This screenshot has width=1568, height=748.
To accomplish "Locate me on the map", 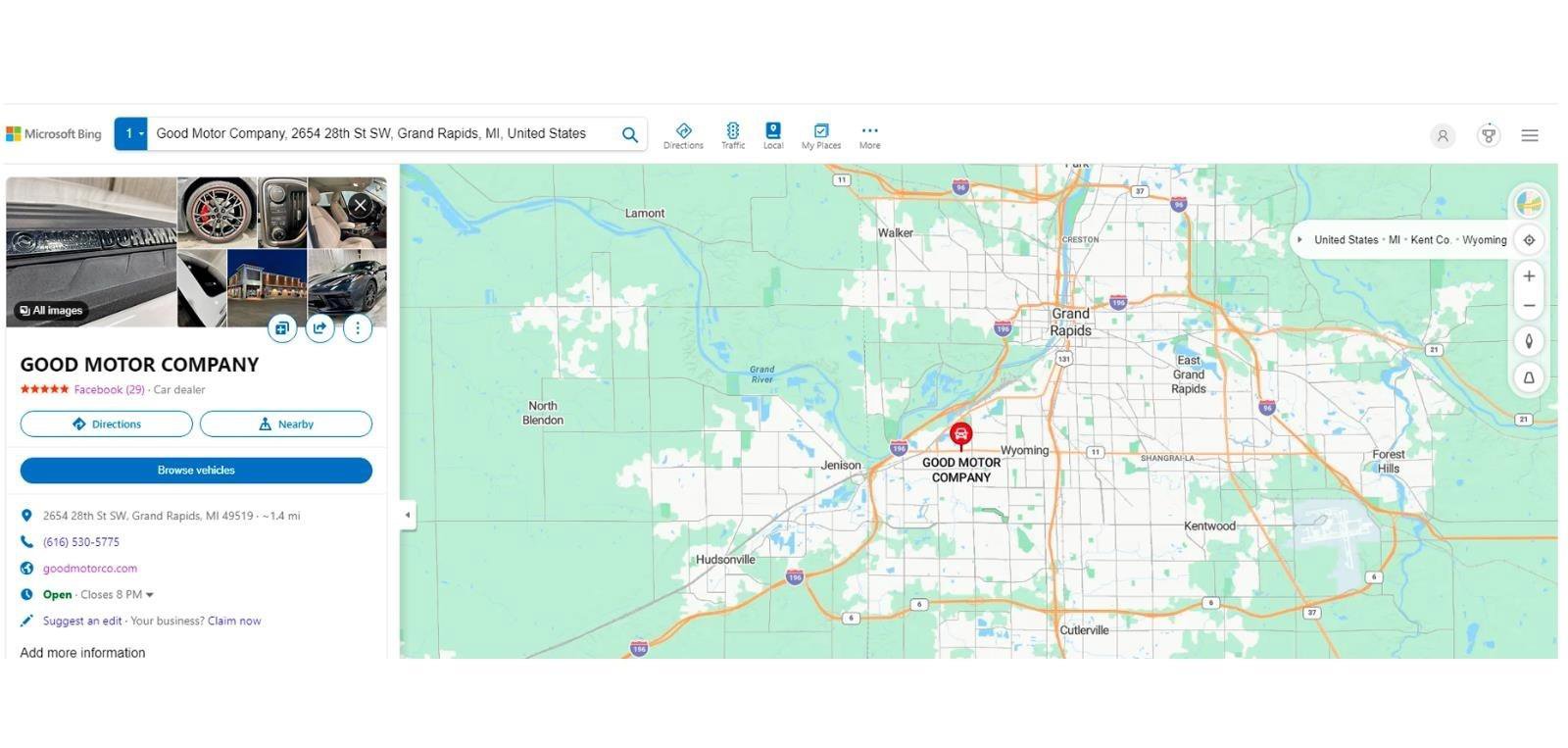I will pos(1529,240).
